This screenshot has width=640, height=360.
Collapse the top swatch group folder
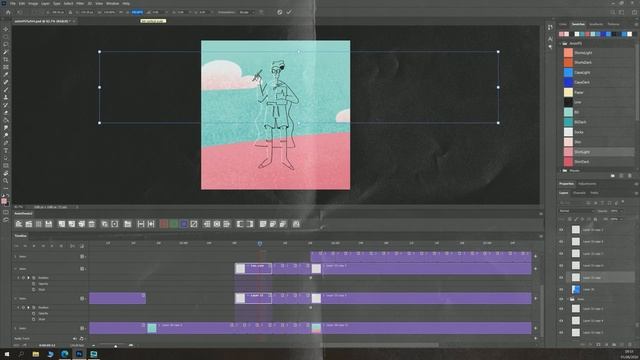click(x=560, y=43)
